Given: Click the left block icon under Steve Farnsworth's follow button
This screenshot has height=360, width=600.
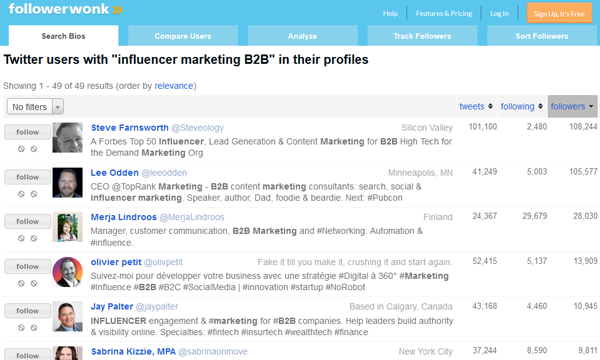Looking at the screenshot, I should pyautogui.click(x=21, y=149).
